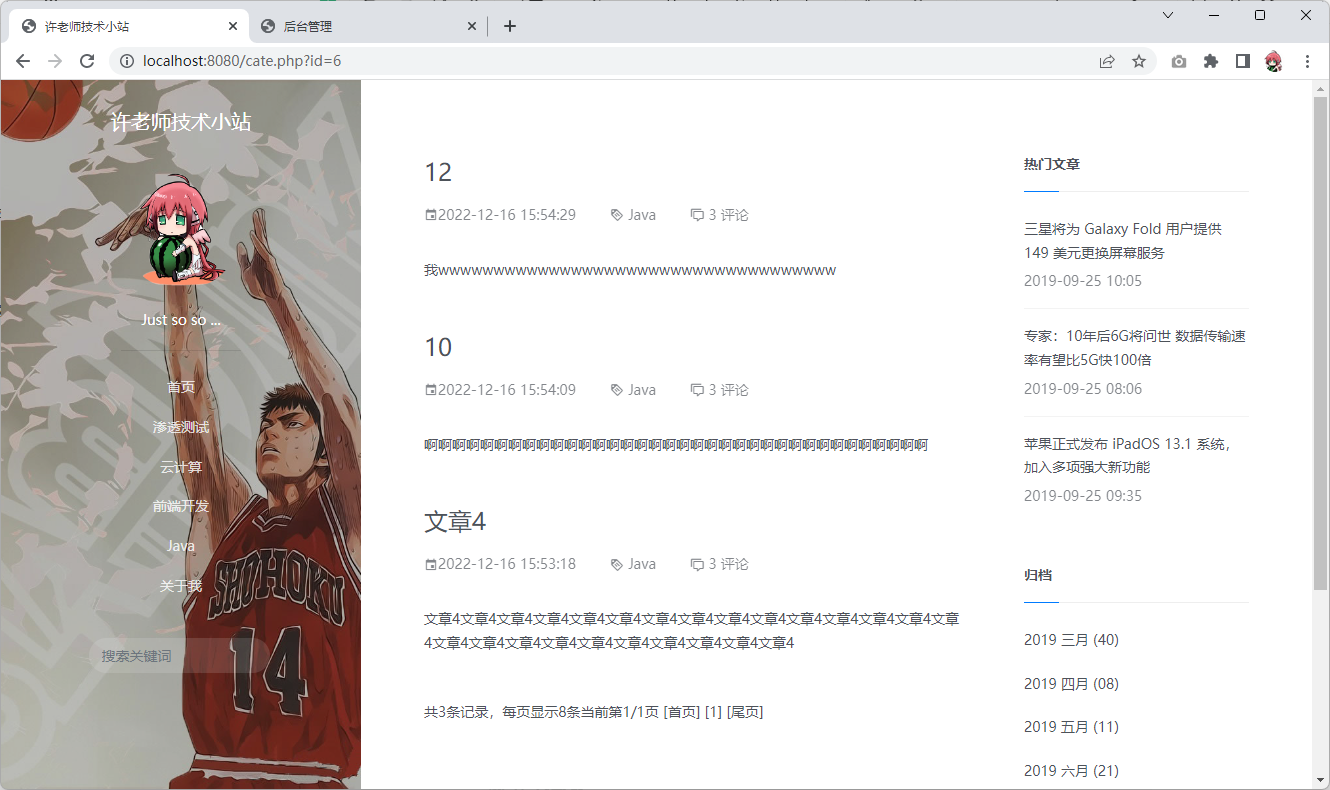Open the article titled 文章4
The image size is (1330, 790).
pos(455,522)
